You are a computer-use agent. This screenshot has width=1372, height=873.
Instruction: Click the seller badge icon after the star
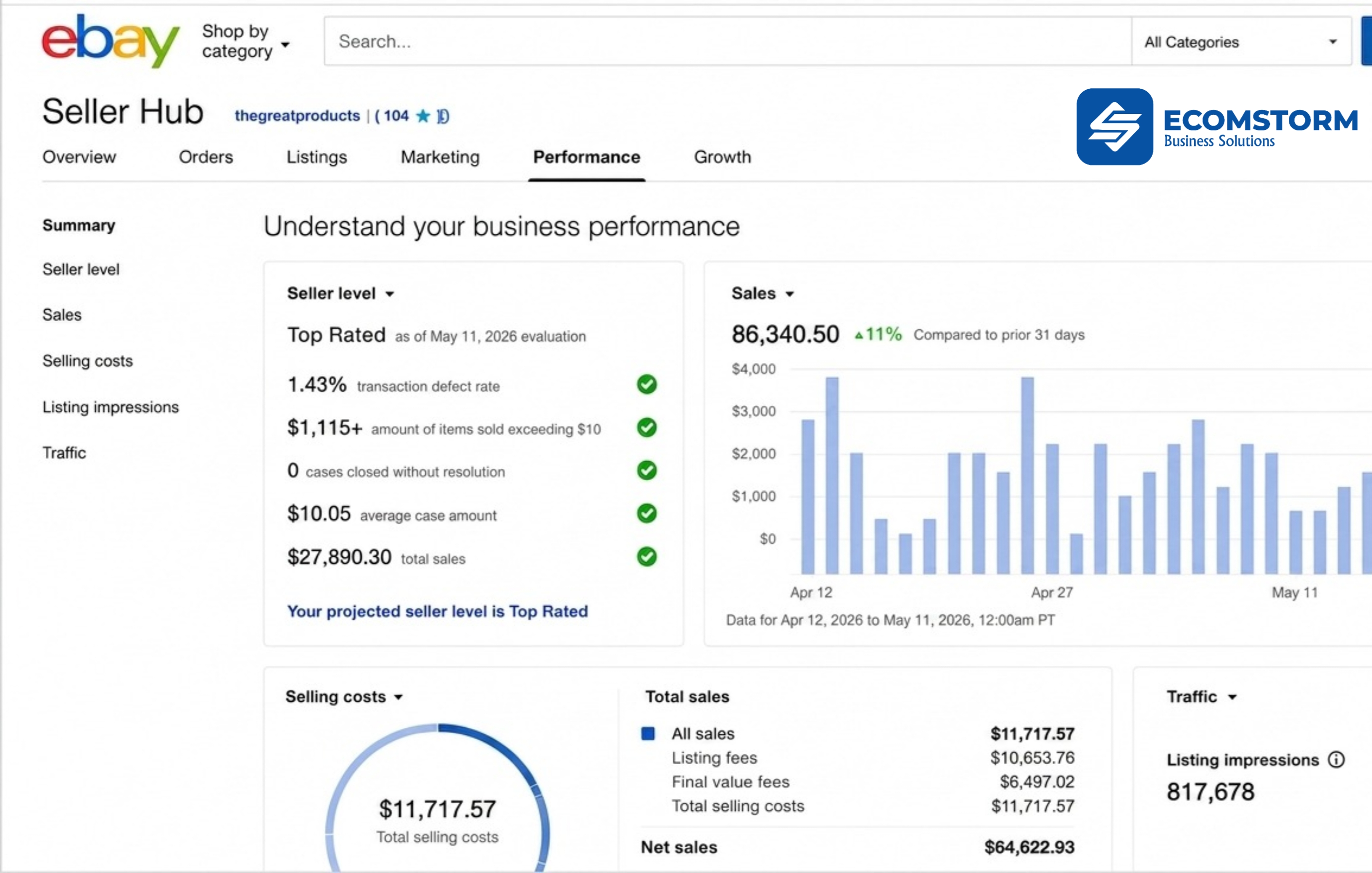point(443,116)
